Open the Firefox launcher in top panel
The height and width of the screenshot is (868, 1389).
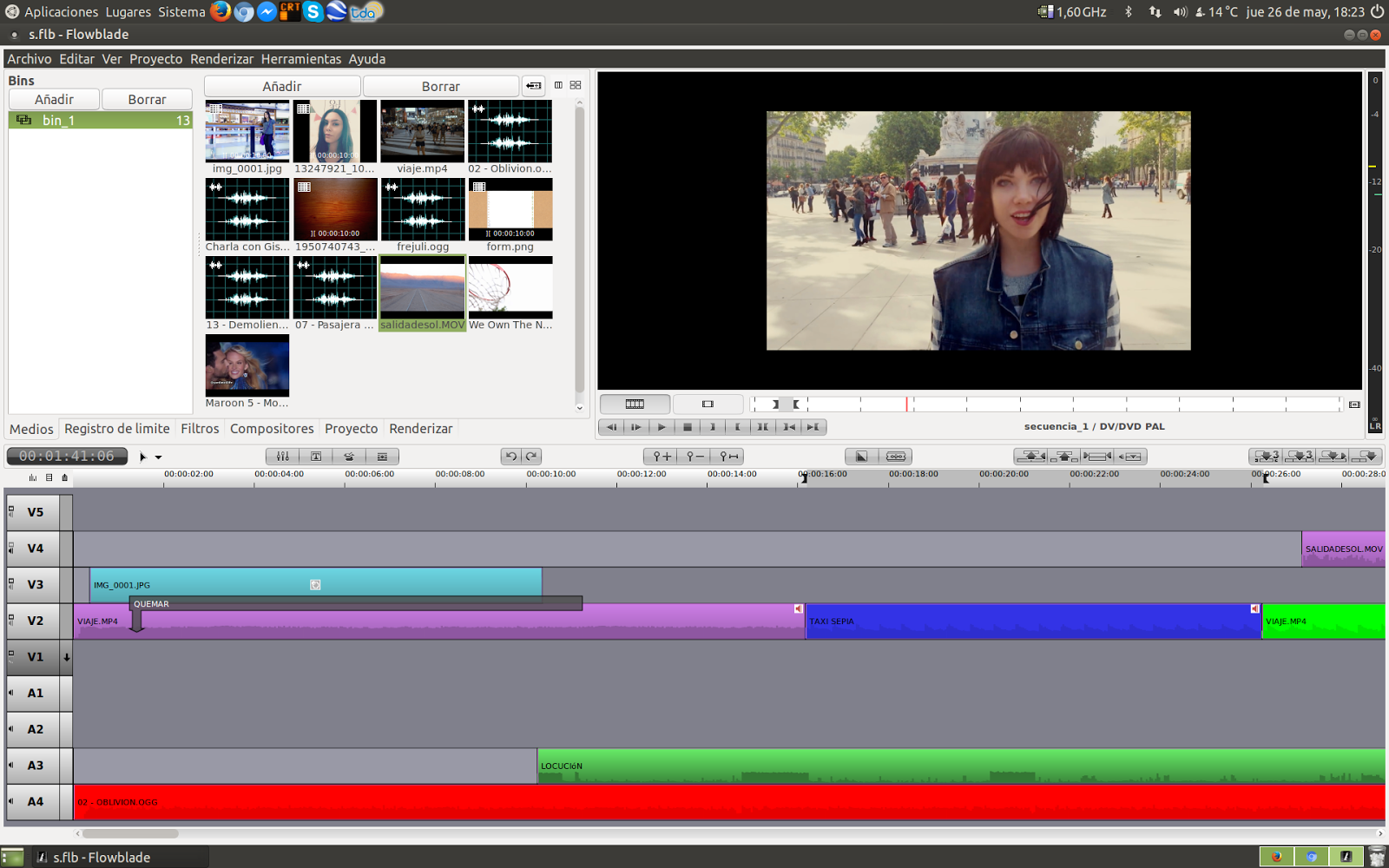point(221,11)
